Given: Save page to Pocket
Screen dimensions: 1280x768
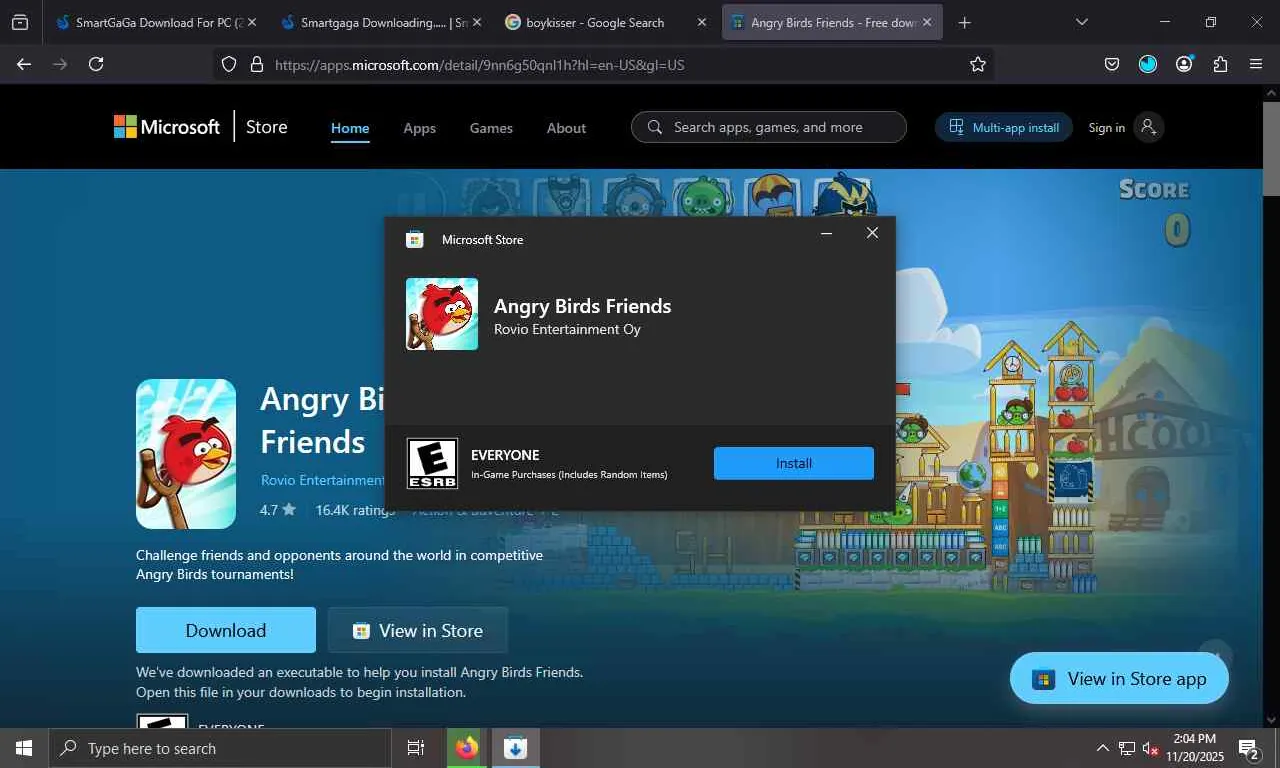Looking at the screenshot, I should [1112, 64].
